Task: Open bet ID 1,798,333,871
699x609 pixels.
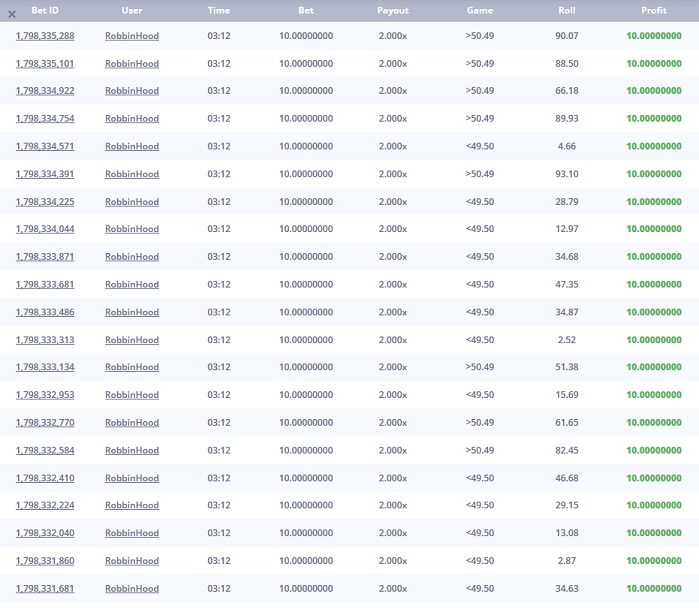Action: point(45,256)
